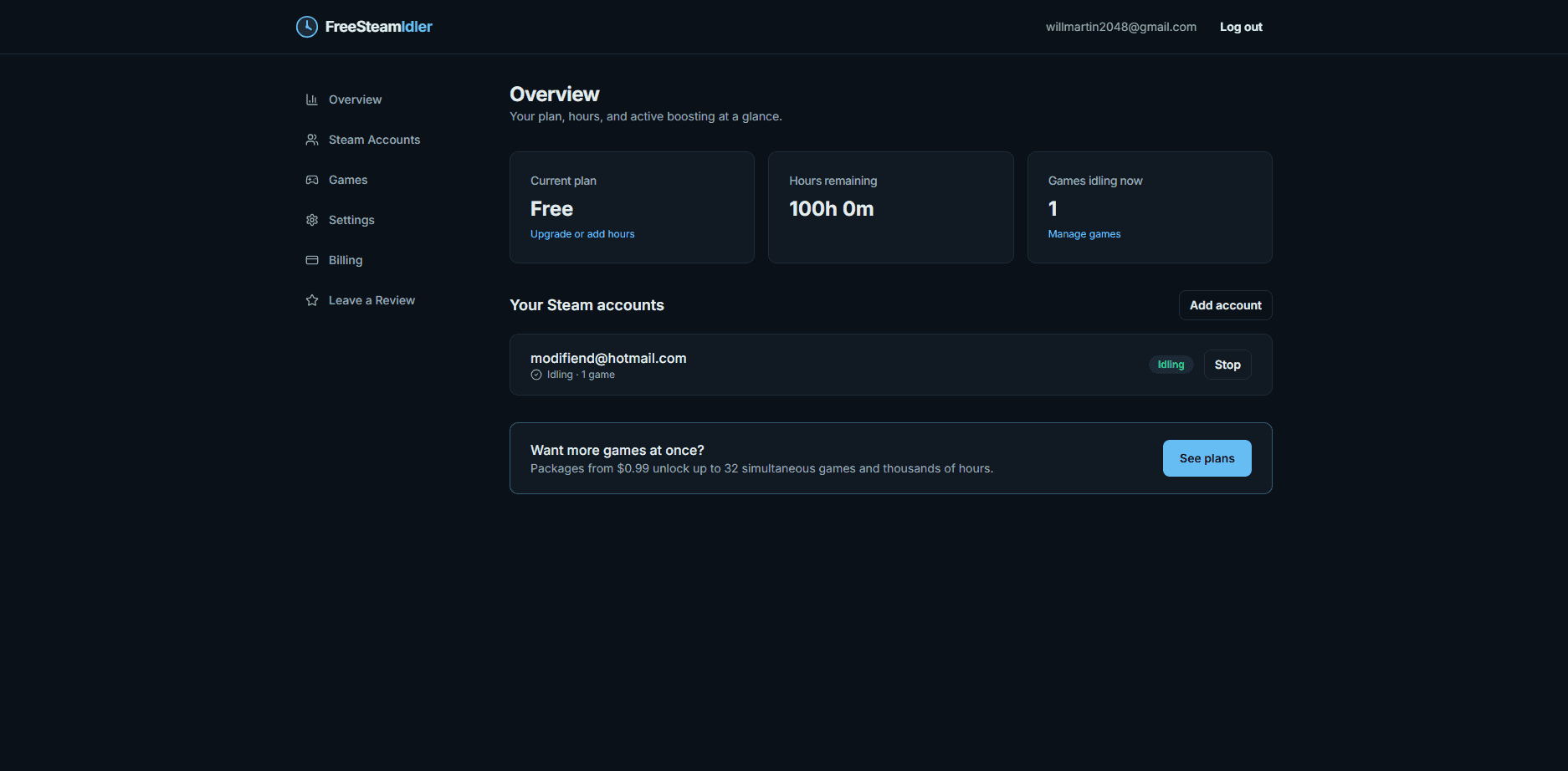Click the Your Steam accounts heading
The height and width of the screenshot is (771, 1568).
tap(587, 305)
